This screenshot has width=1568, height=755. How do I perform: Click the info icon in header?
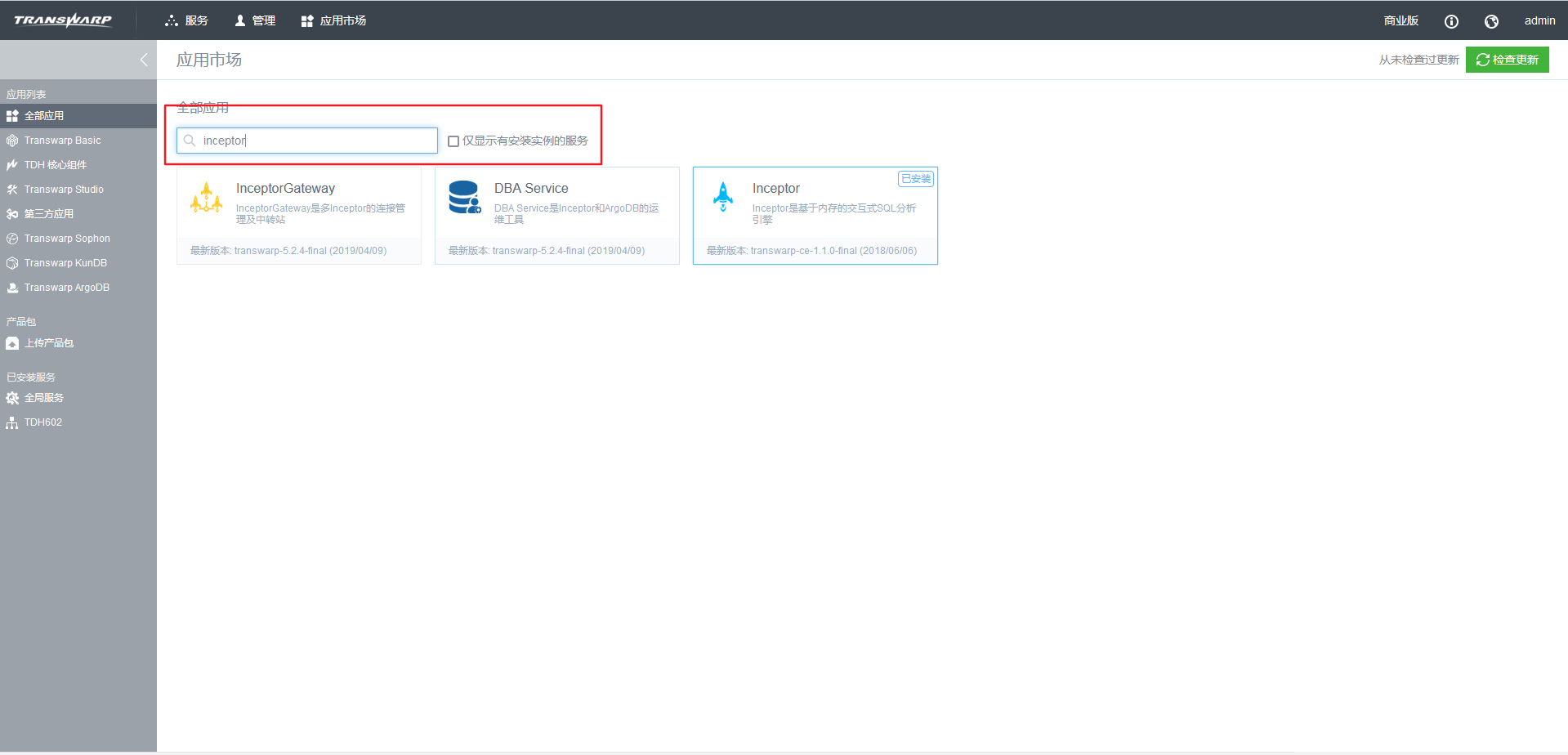(x=1451, y=21)
